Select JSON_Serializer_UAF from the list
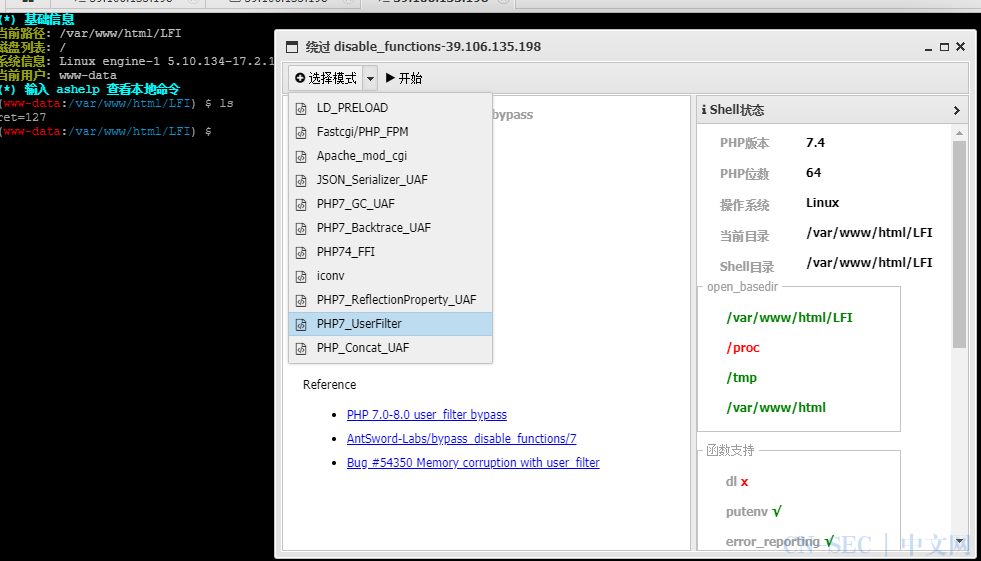The width and height of the screenshot is (981, 561). (390, 179)
